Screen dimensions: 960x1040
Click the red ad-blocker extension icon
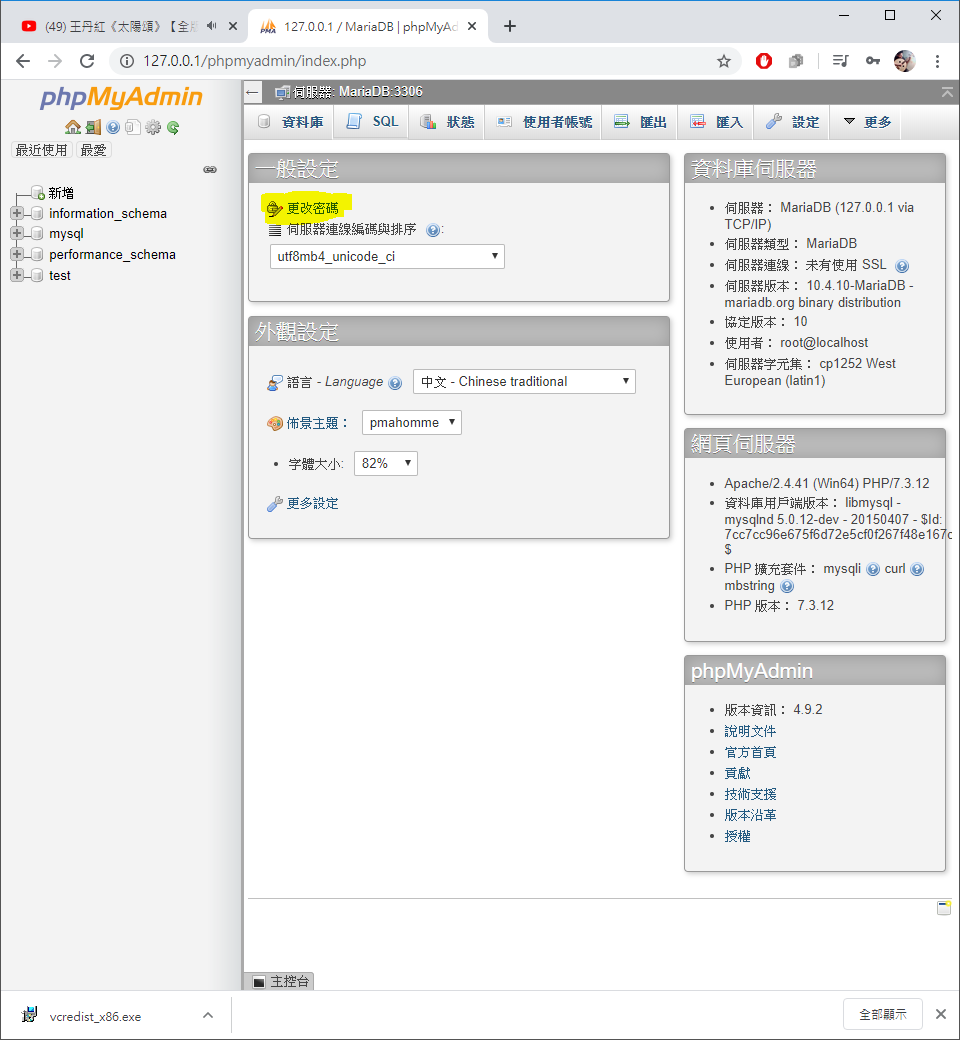coord(764,61)
